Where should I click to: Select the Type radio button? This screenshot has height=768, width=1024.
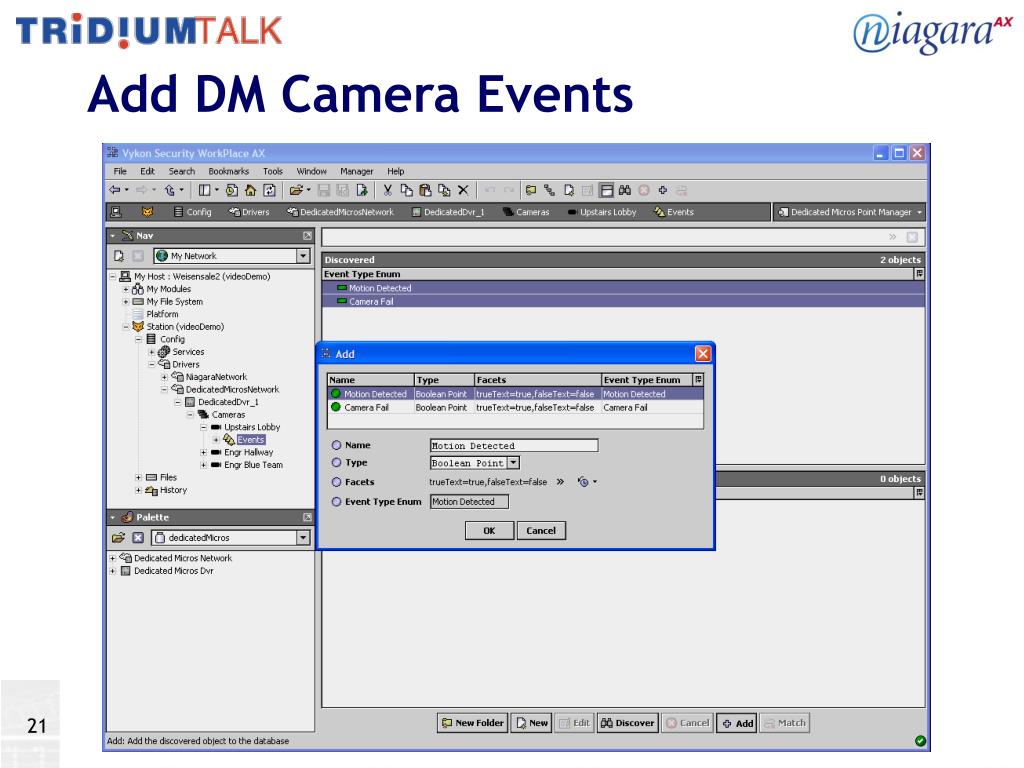click(x=336, y=462)
